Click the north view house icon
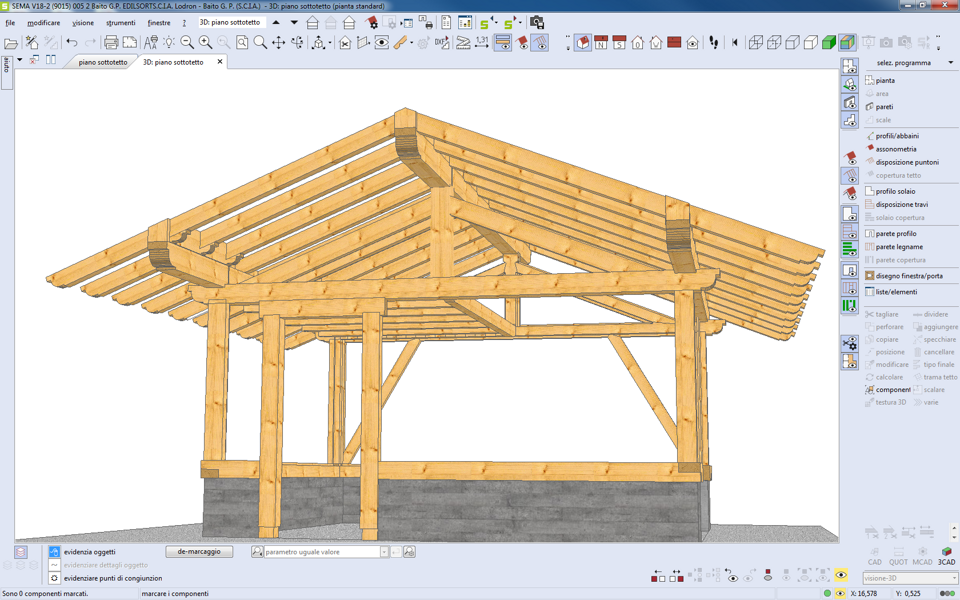Viewport: 960px width, 600px height. point(601,43)
